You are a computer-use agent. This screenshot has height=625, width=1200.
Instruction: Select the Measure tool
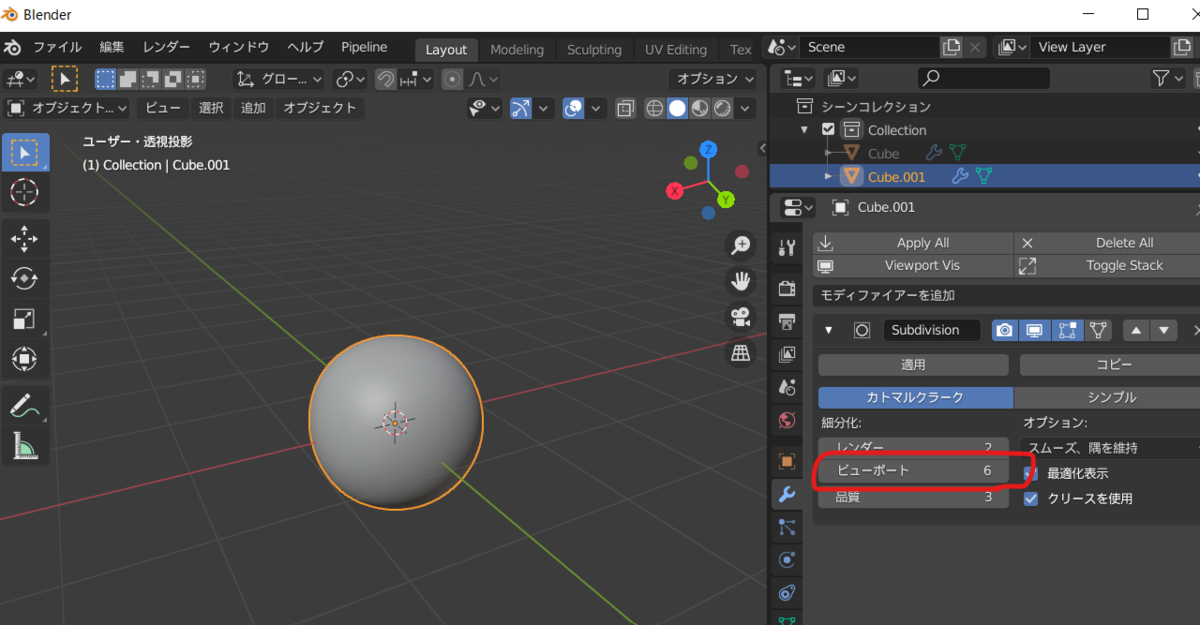(24, 445)
